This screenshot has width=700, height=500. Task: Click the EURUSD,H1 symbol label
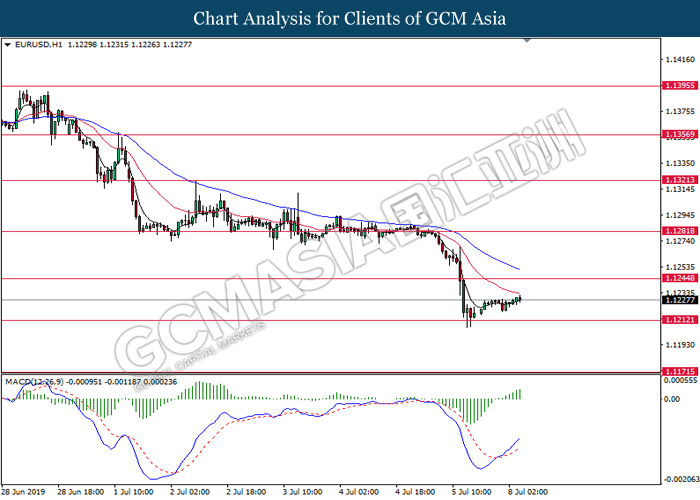(36, 45)
